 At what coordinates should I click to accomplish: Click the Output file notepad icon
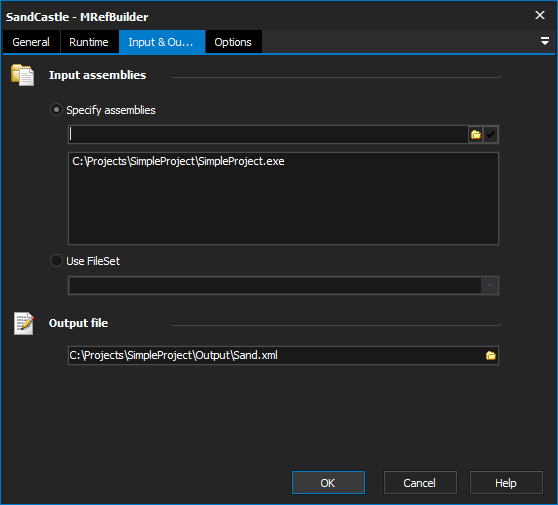pos(24,323)
